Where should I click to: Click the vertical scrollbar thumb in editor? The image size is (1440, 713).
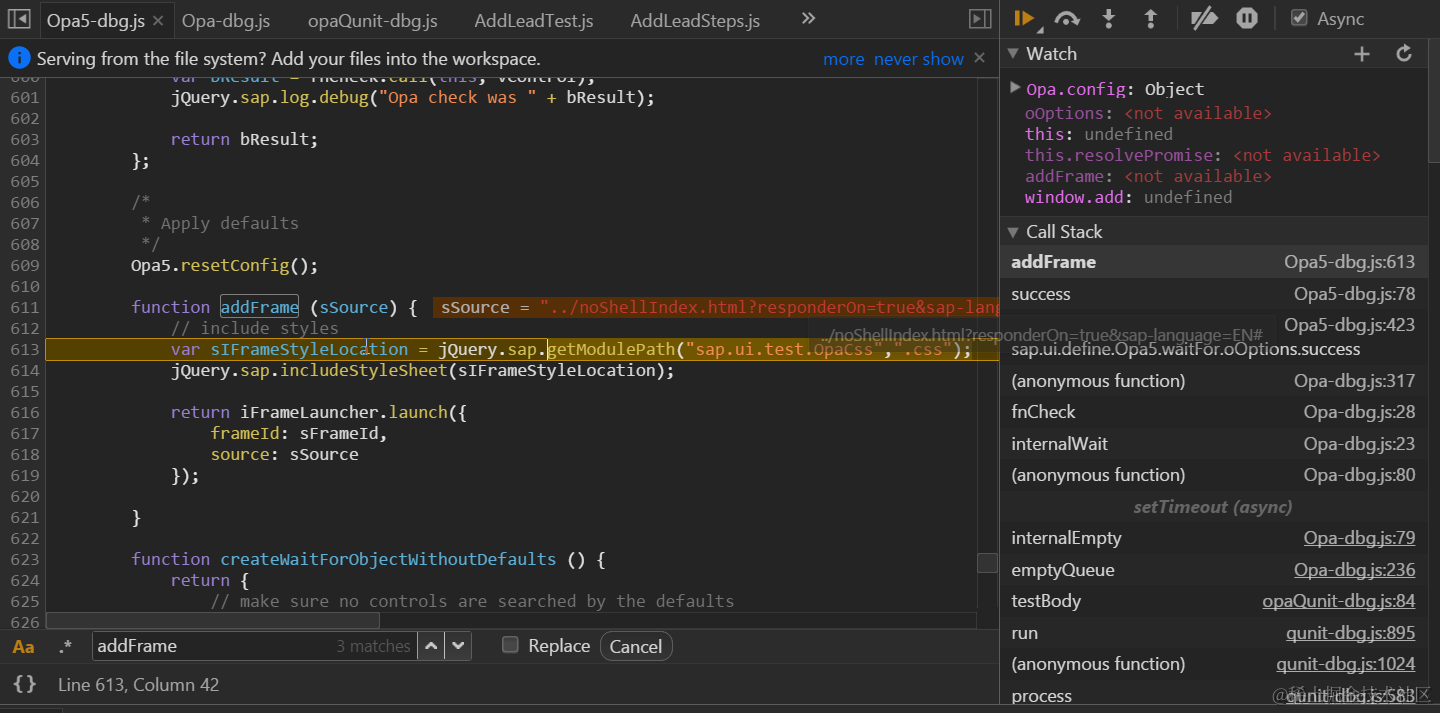pyautogui.click(x=987, y=563)
